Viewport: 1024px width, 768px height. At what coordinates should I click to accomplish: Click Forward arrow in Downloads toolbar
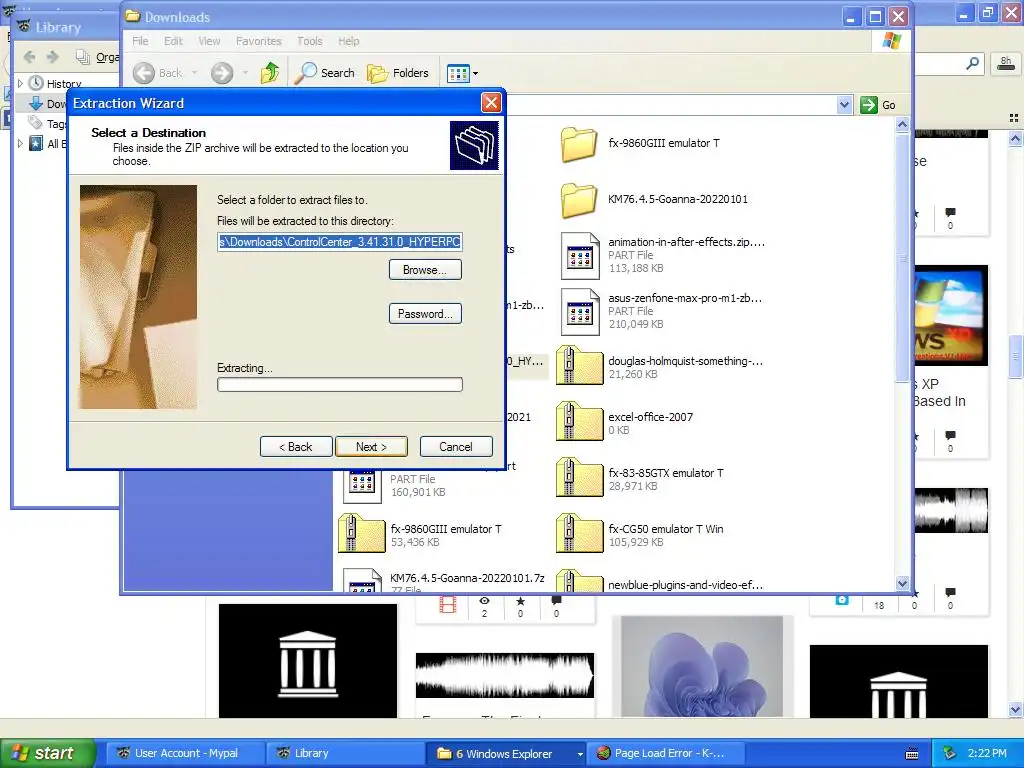point(222,73)
